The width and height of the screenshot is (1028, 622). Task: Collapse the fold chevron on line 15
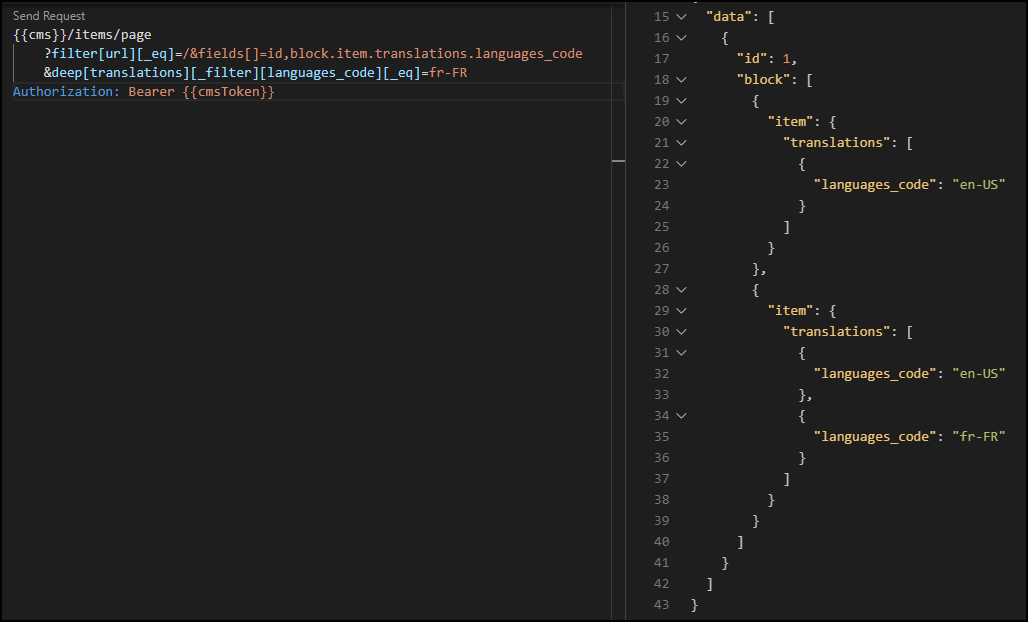(681, 17)
